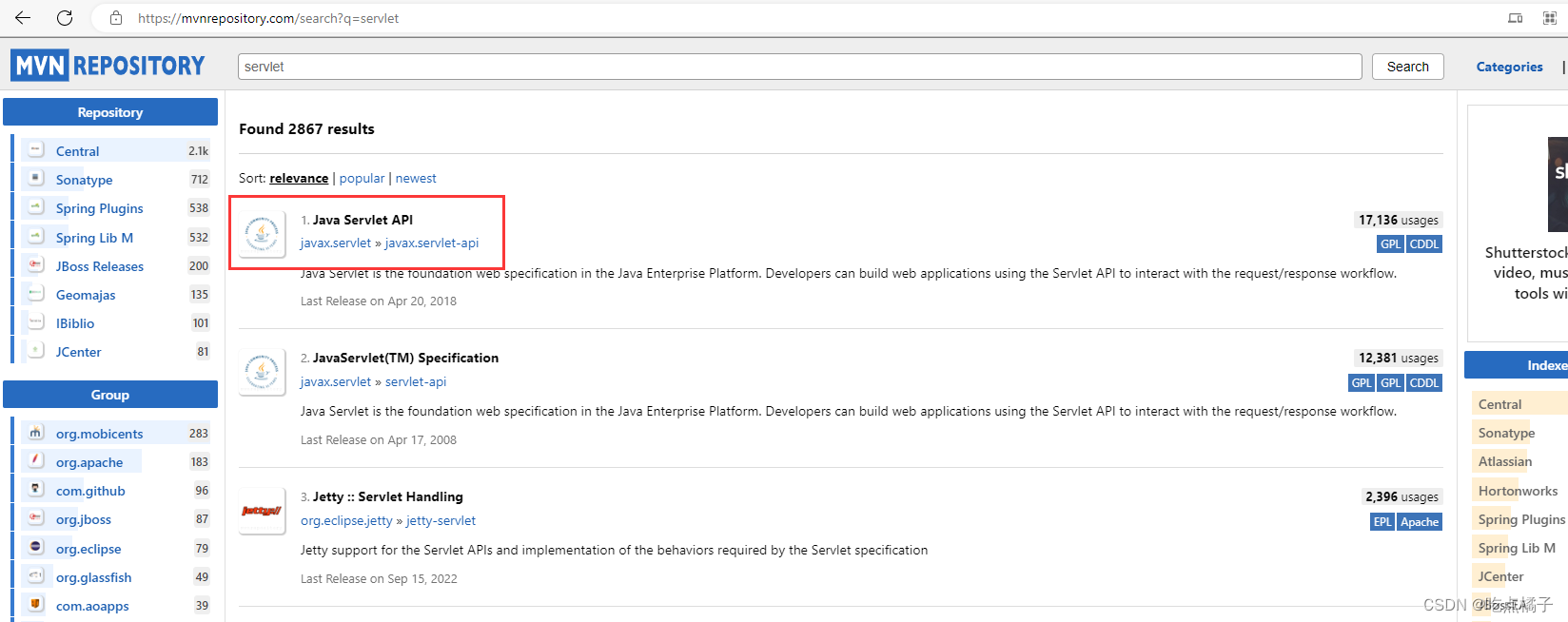Open the Categories menu link
1568x622 pixels.
(1509, 67)
